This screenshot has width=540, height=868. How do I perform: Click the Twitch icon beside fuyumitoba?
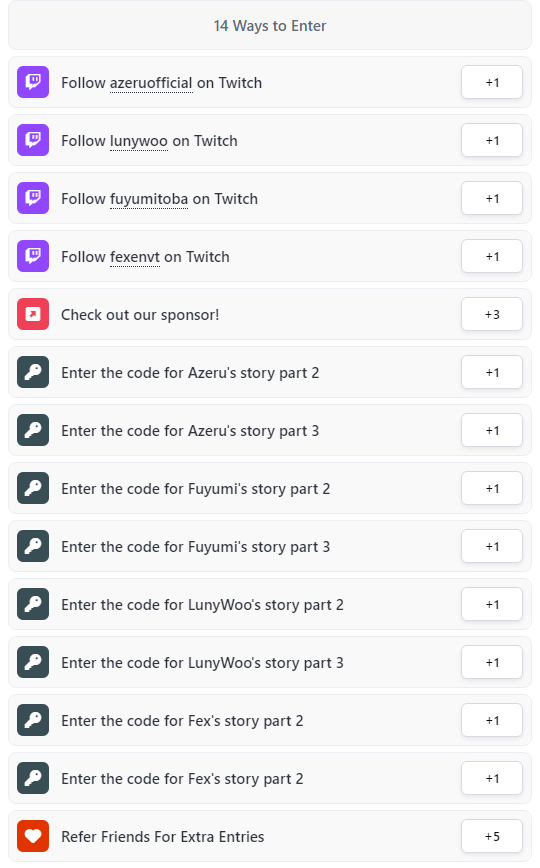[x=33, y=198]
